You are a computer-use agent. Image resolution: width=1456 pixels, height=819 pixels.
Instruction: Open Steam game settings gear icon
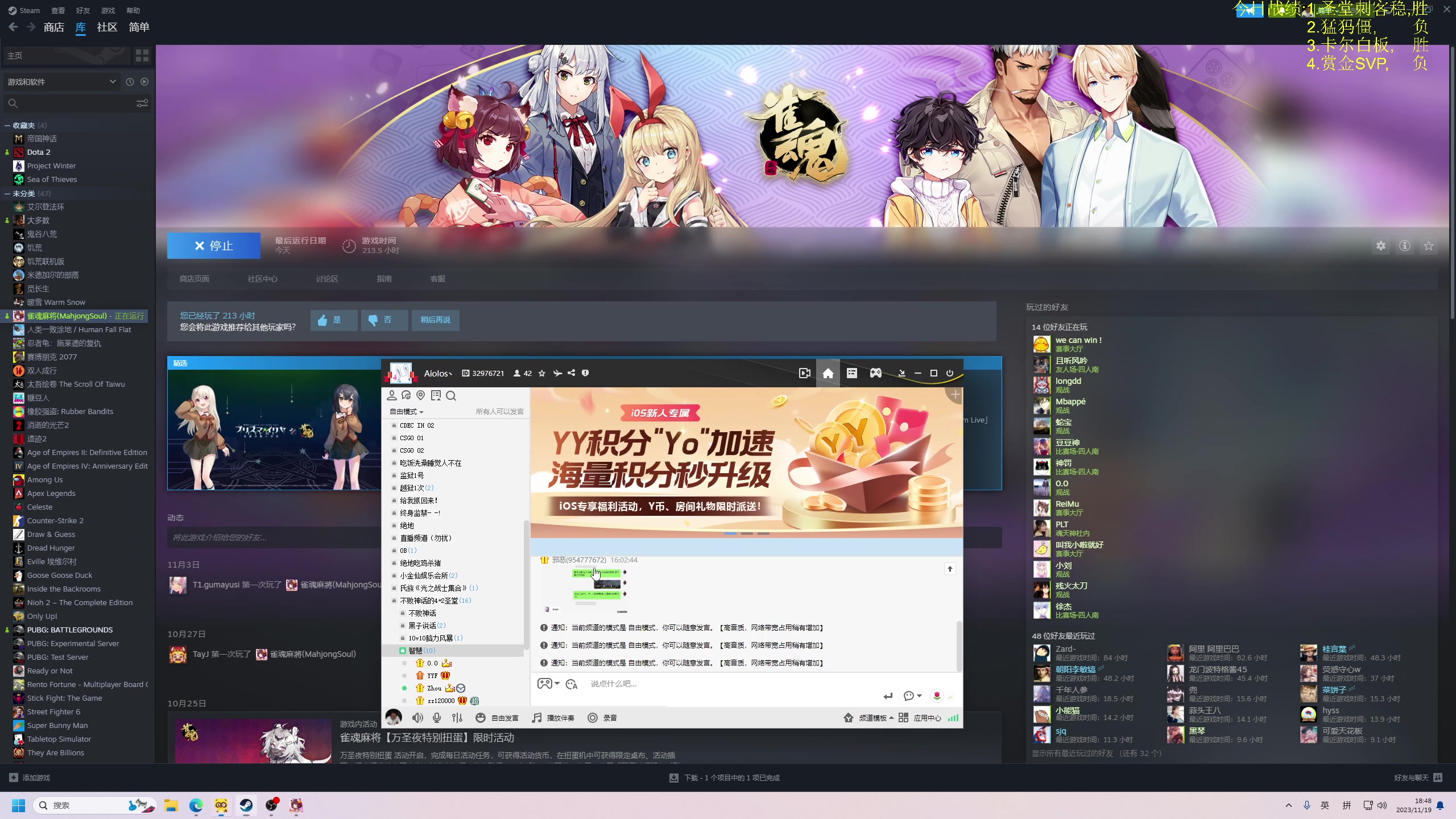[1380, 246]
